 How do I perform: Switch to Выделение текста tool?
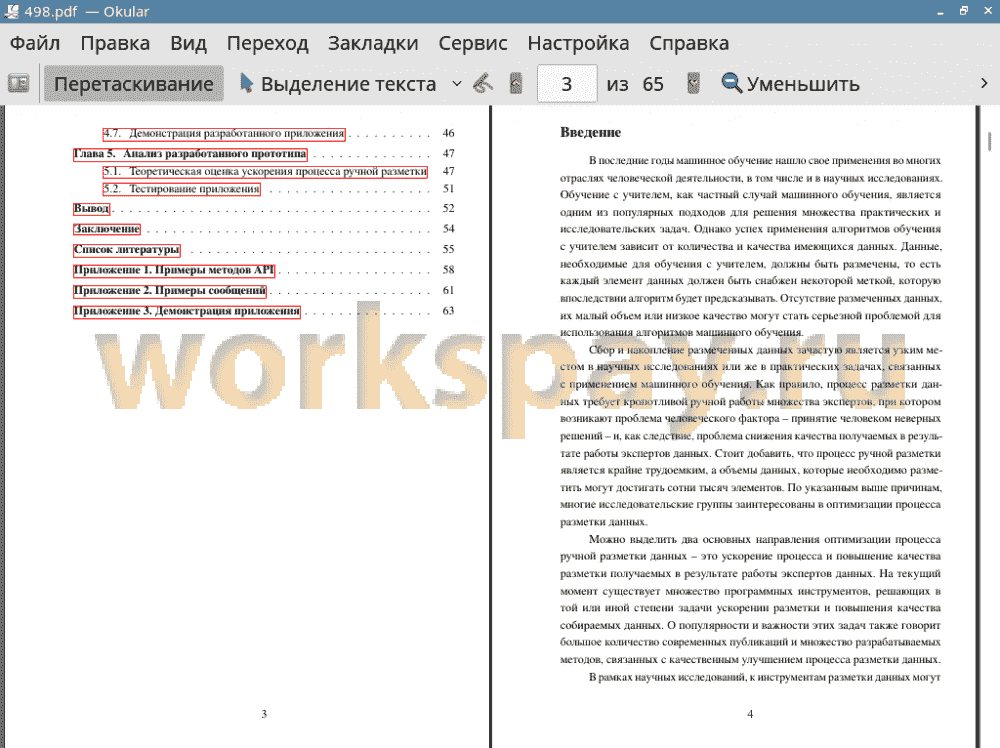click(338, 84)
